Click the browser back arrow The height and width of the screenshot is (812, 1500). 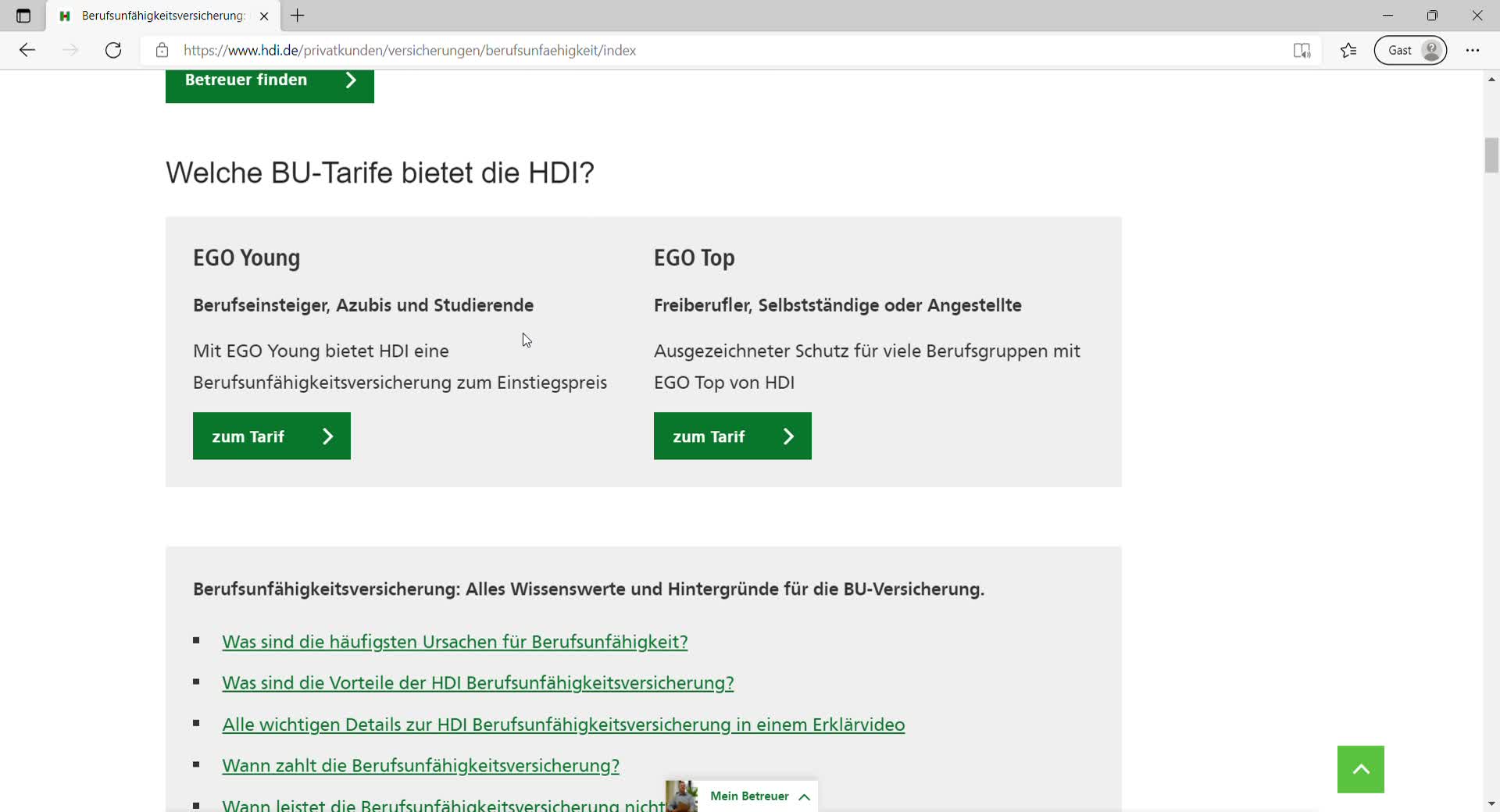(x=27, y=50)
